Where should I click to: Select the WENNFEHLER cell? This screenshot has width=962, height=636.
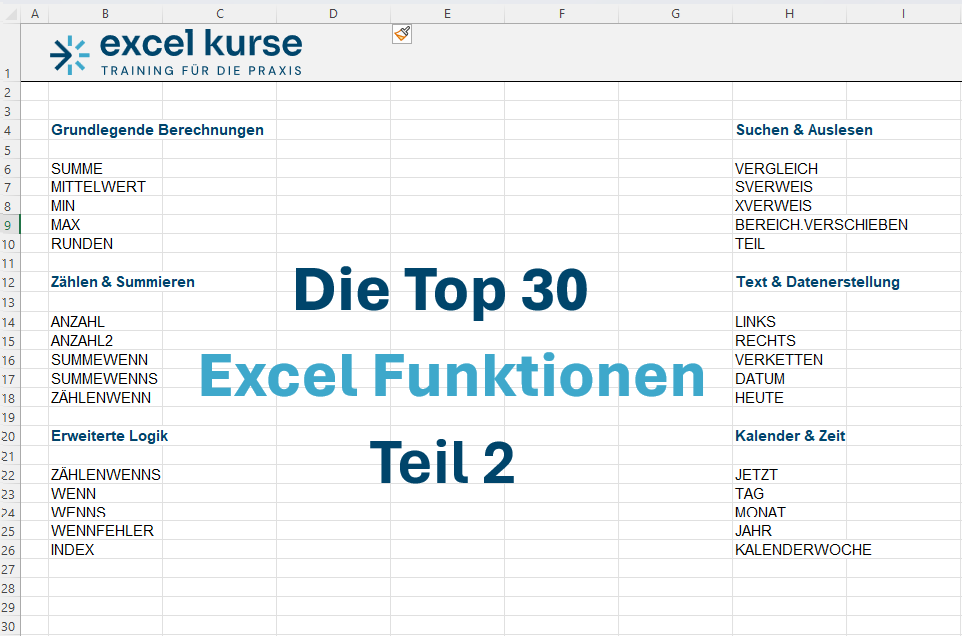[102, 531]
